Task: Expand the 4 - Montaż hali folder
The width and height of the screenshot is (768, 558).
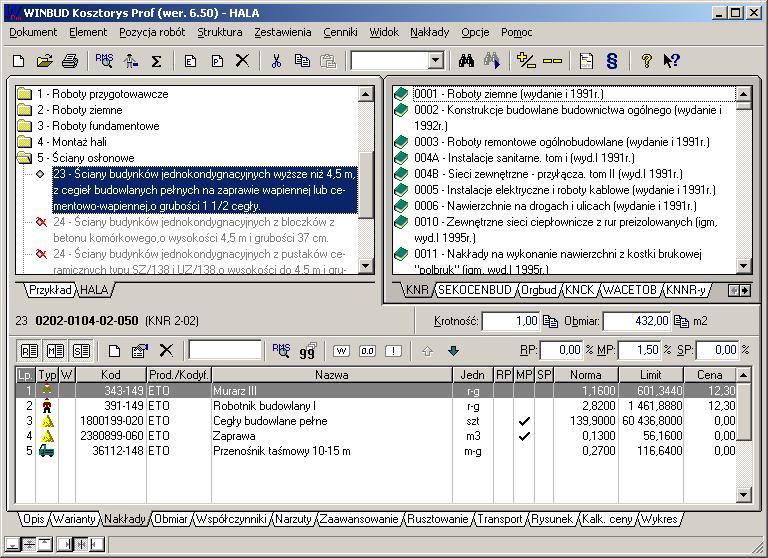Action: pos(24,142)
